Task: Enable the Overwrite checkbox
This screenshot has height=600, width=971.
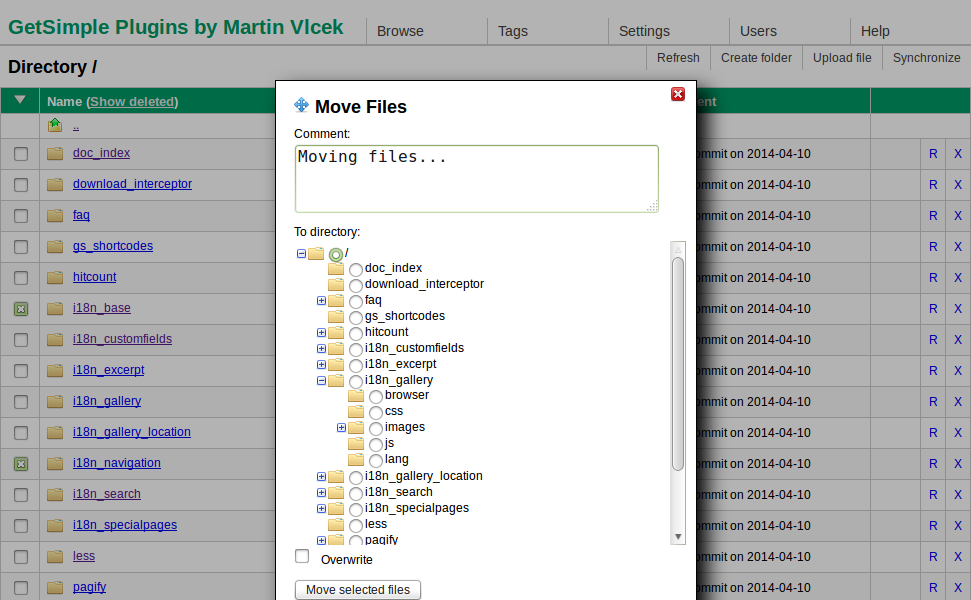Action: point(302,556)
